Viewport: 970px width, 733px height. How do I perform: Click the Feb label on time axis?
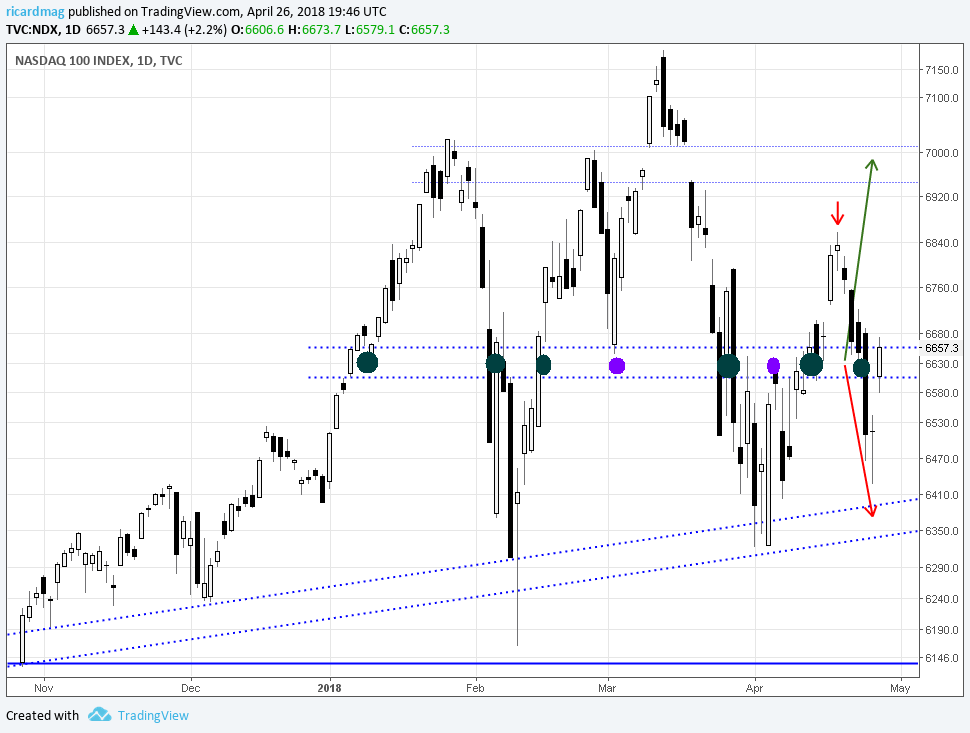(475, 688)
